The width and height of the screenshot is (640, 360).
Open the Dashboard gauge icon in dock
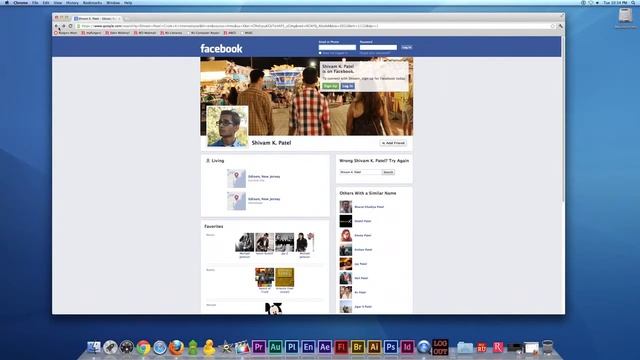click(127, 347)
